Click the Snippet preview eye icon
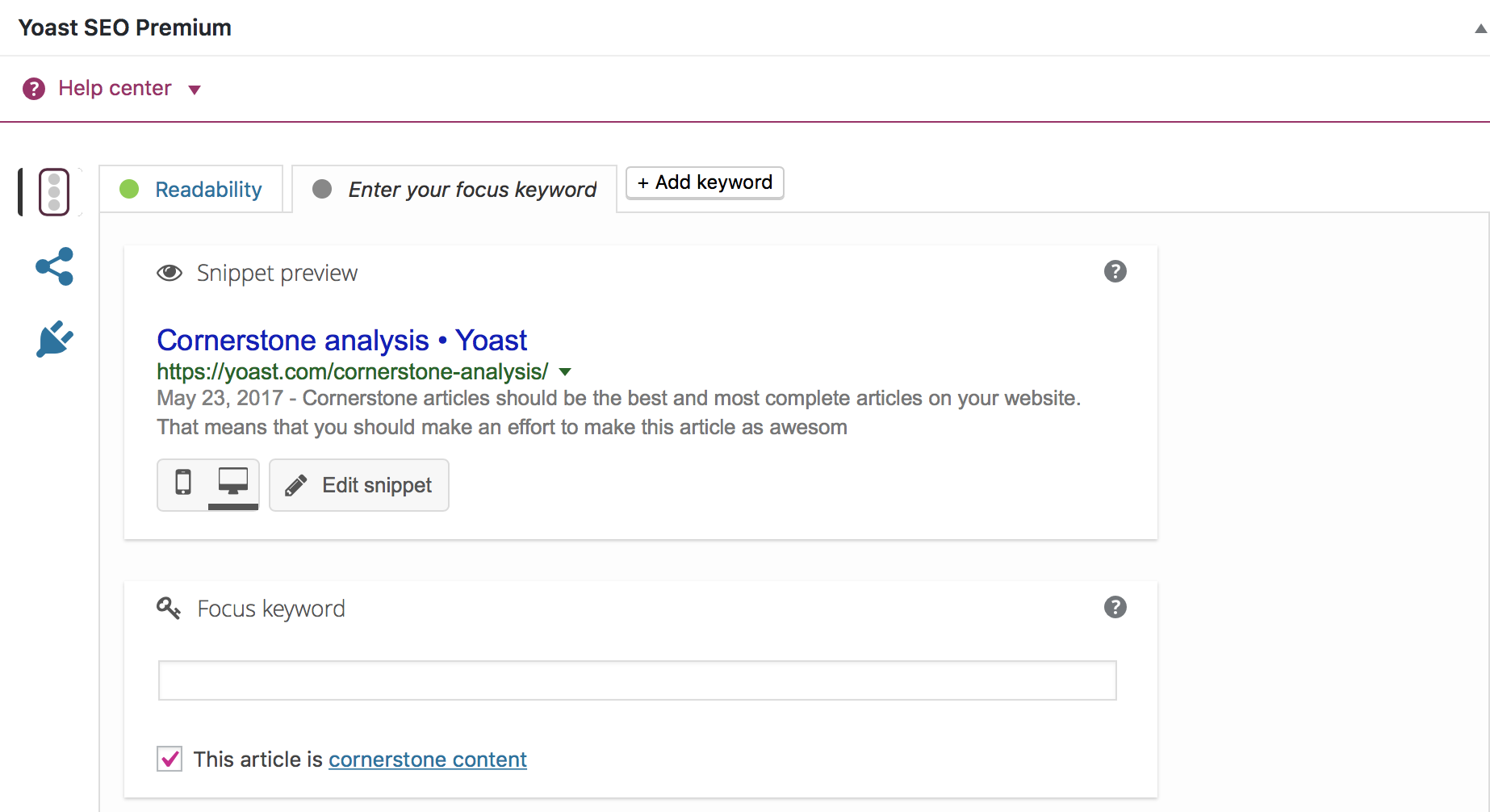This screenshot has width=1490, height=812. 170,273
